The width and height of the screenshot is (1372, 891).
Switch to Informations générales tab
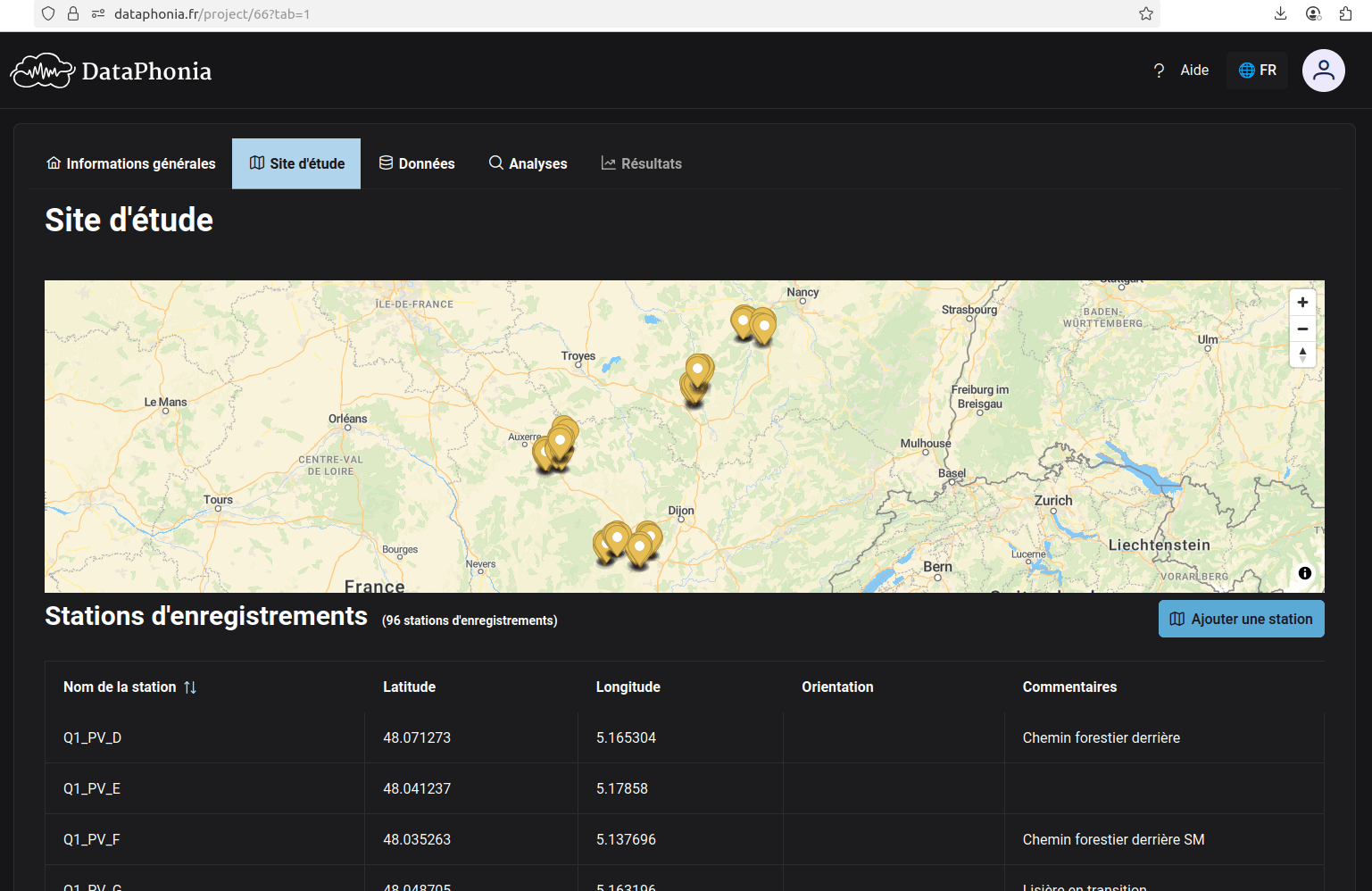point(131,164)
